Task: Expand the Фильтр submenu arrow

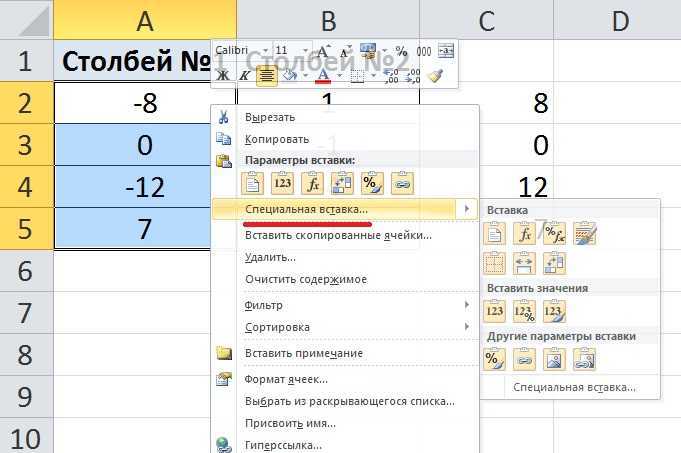Action: click(467, 305)
